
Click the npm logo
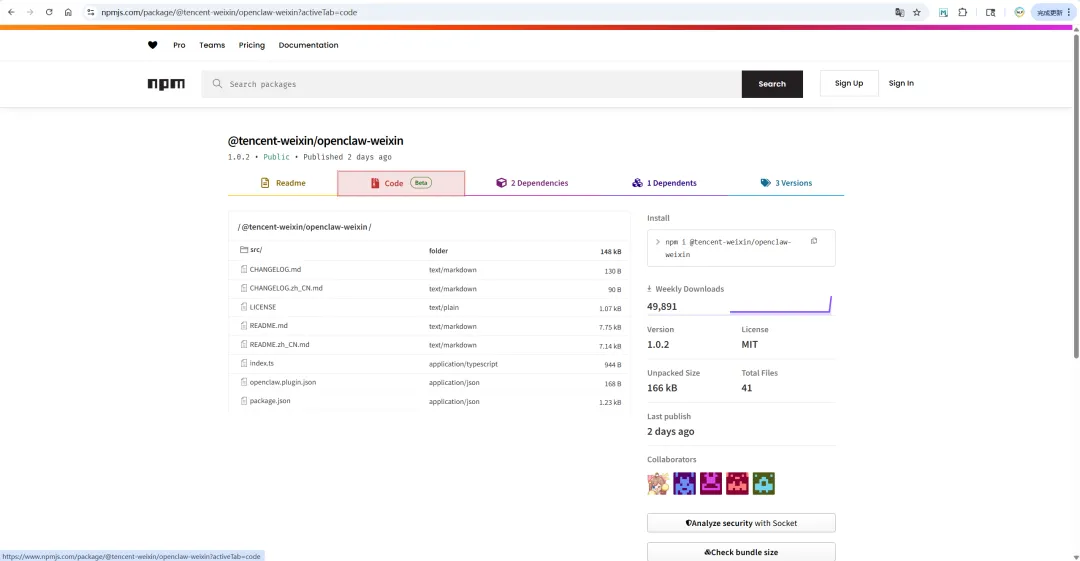pos(166,84)
